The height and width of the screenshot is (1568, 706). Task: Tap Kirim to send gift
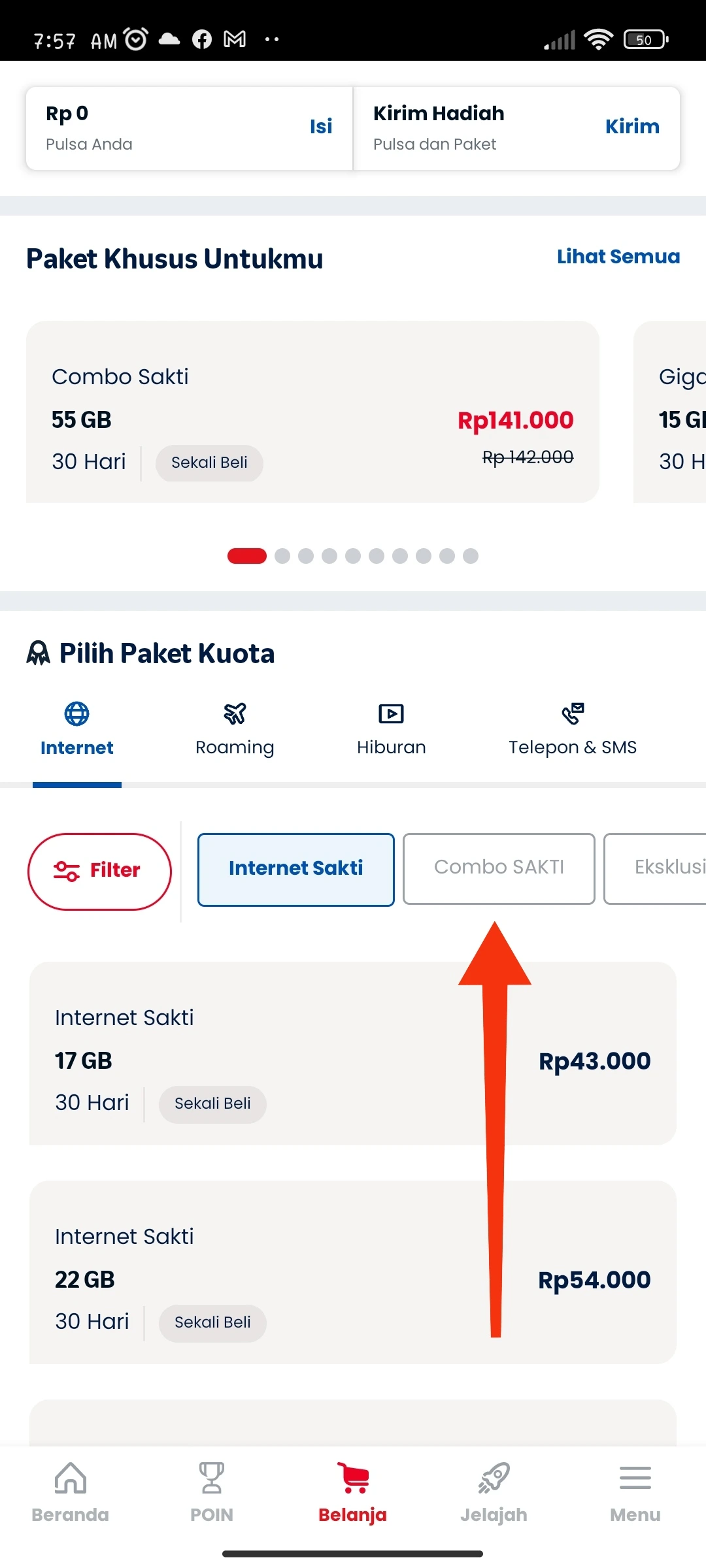coord(632,126)
